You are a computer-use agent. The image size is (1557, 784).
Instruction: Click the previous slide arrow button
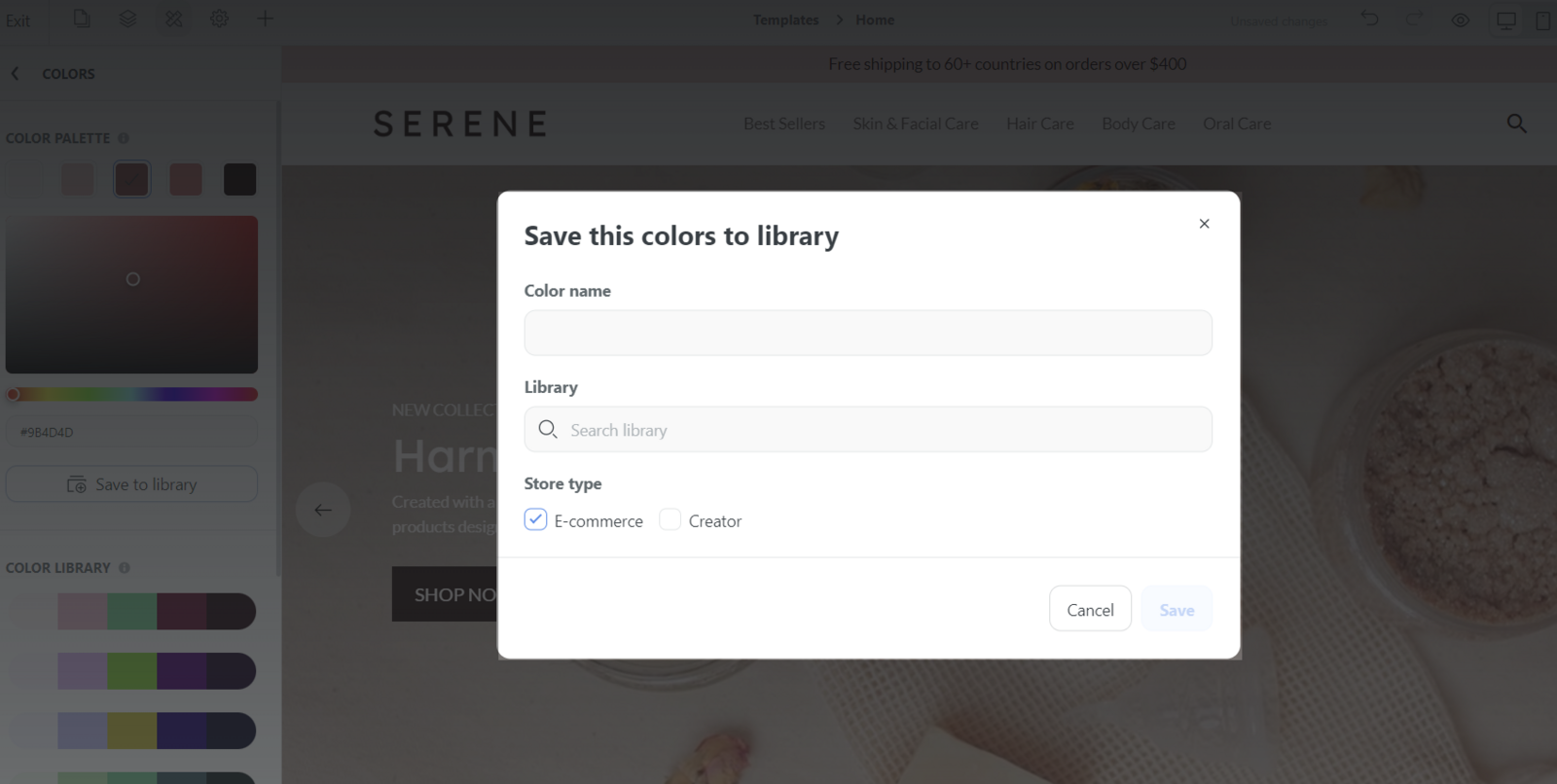tap(323, 509)
